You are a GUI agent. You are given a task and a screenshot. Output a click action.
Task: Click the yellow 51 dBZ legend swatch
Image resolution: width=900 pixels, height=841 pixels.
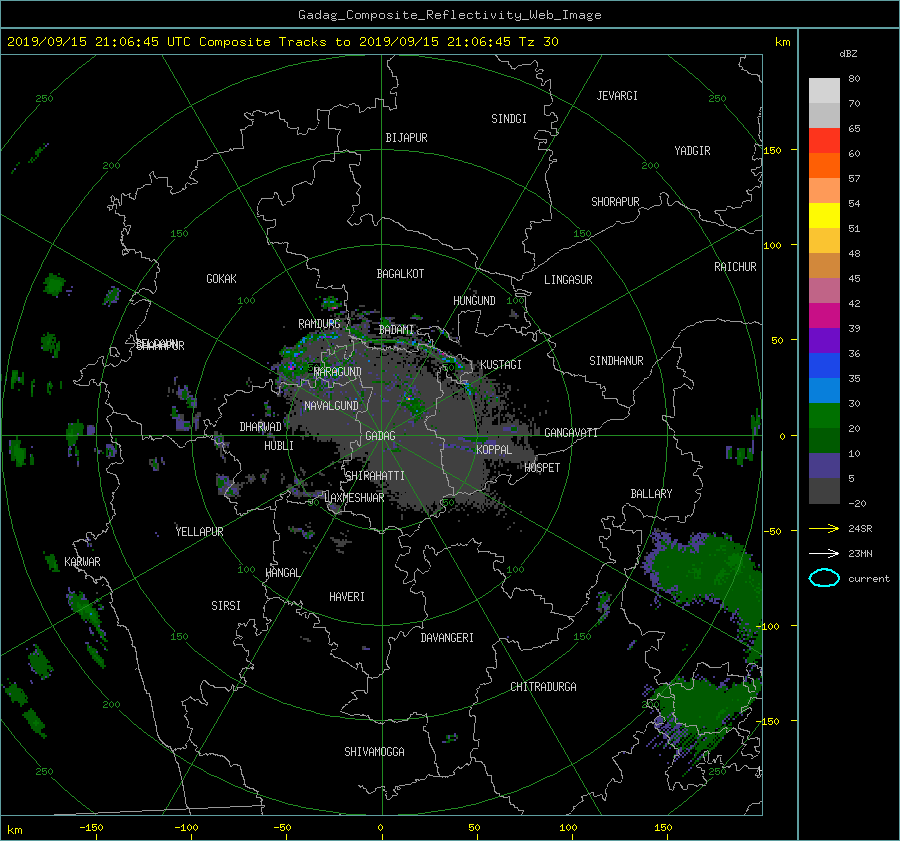(824, 216)
